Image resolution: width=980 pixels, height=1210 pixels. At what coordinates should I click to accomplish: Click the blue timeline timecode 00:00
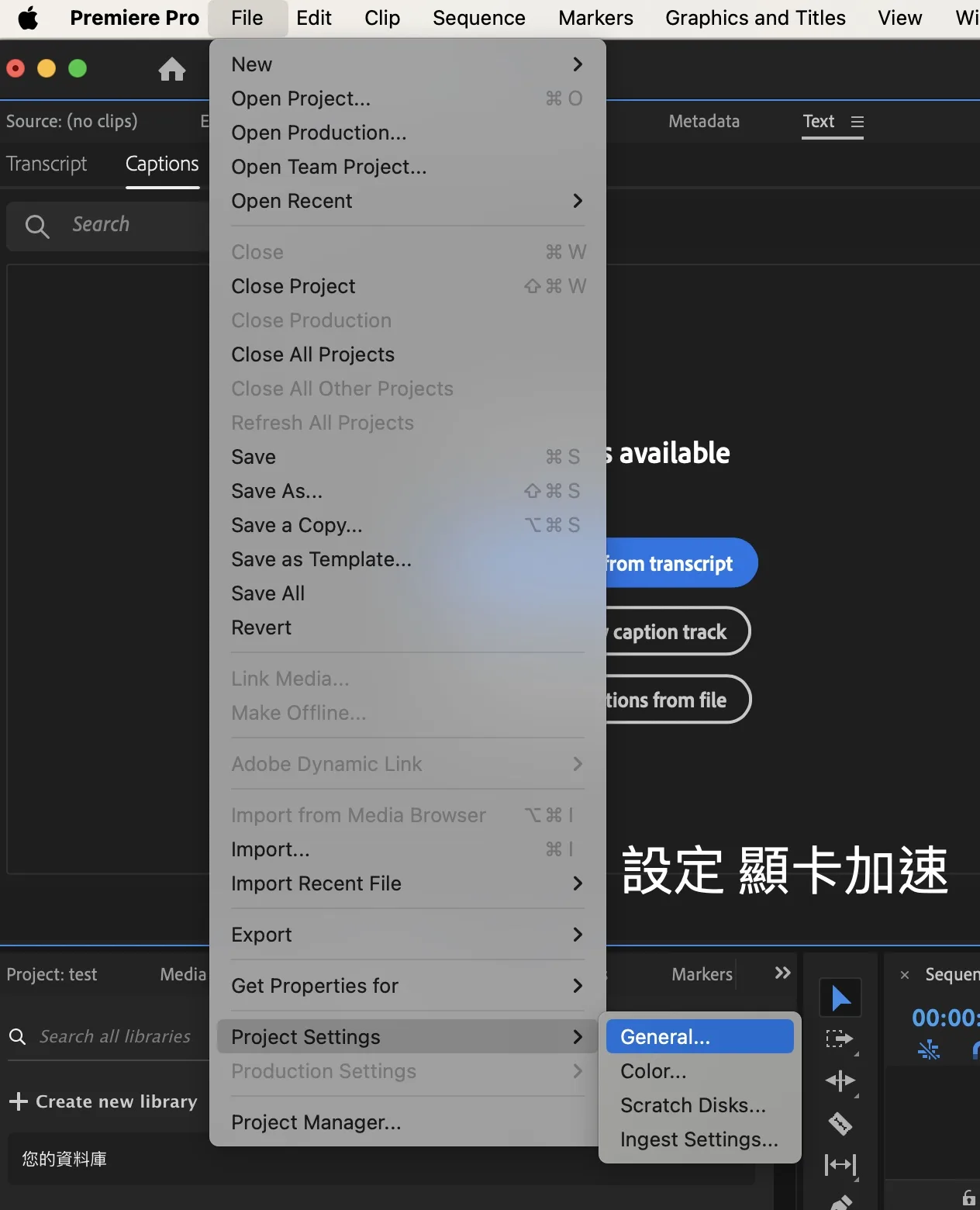[945, 1017]
